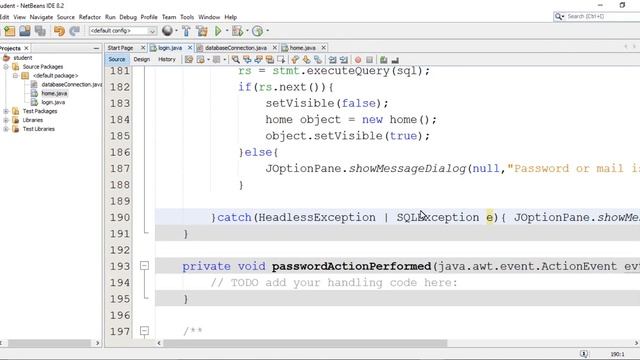The height and width of the screenshot is (360, 640).
Task: Click the red Start Macro Recording icon
Action: pyautogui.click(x=358, y=60)
